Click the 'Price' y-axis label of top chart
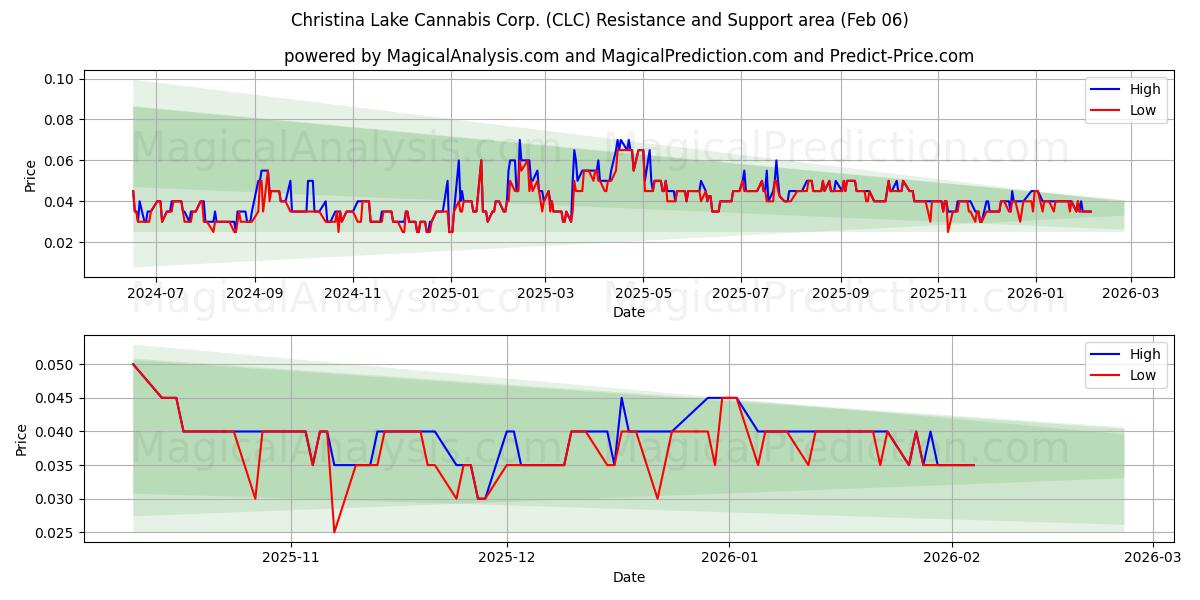The height and width of the screenshot is (600, 1200). [30, 173]
